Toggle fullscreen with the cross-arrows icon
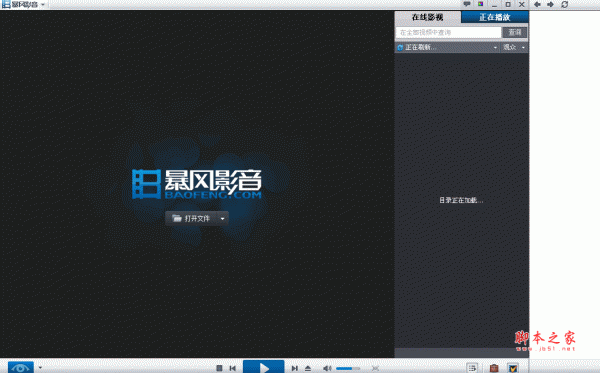600x373 pixels. tap(375, 368)
